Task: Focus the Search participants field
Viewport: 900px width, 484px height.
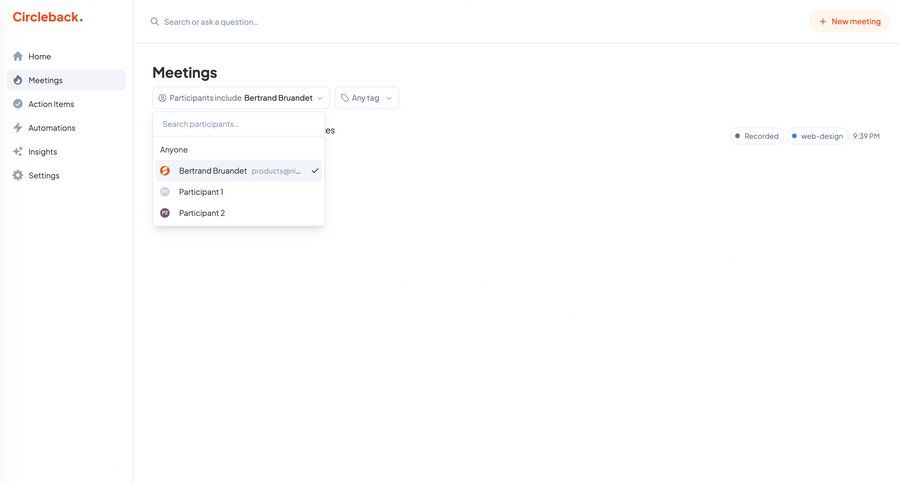Action: [x=238, y=124]
